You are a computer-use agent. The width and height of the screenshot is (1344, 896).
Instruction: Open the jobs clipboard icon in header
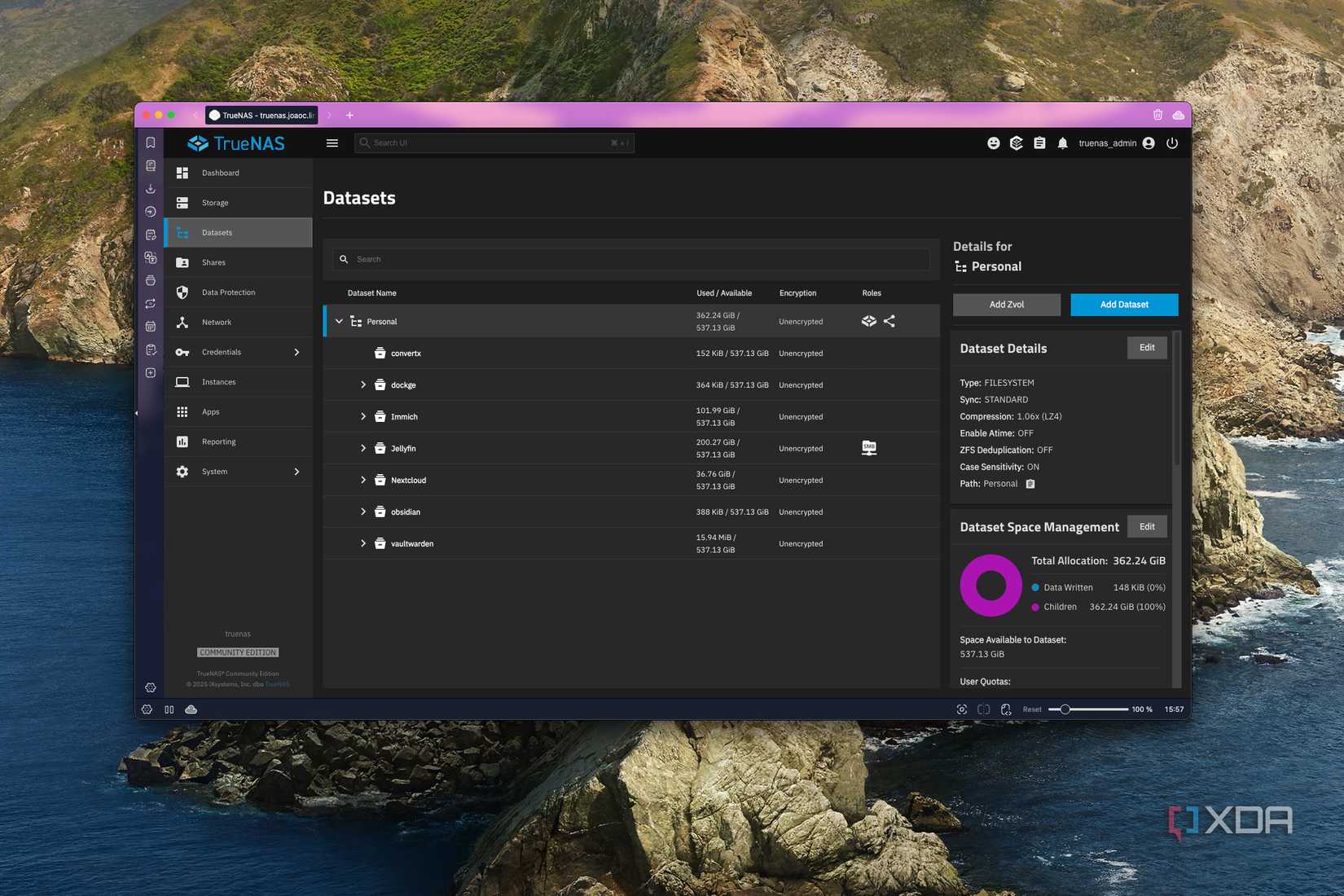click(x=1039, y=143)
